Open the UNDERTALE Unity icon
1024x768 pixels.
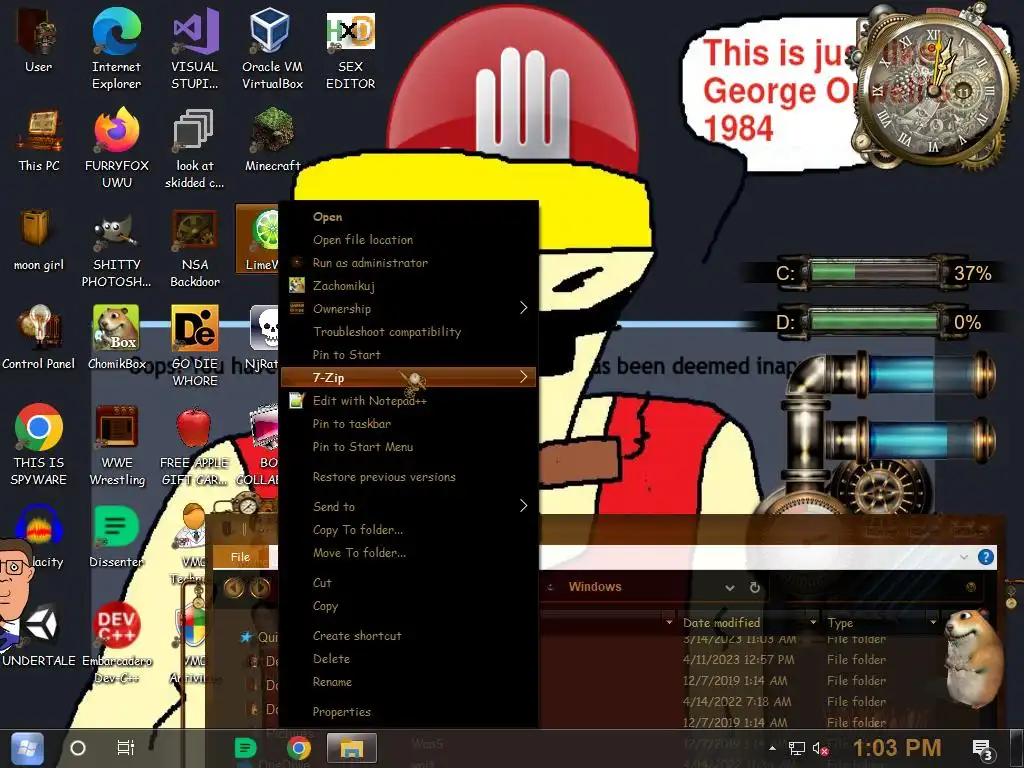(39, 635)
